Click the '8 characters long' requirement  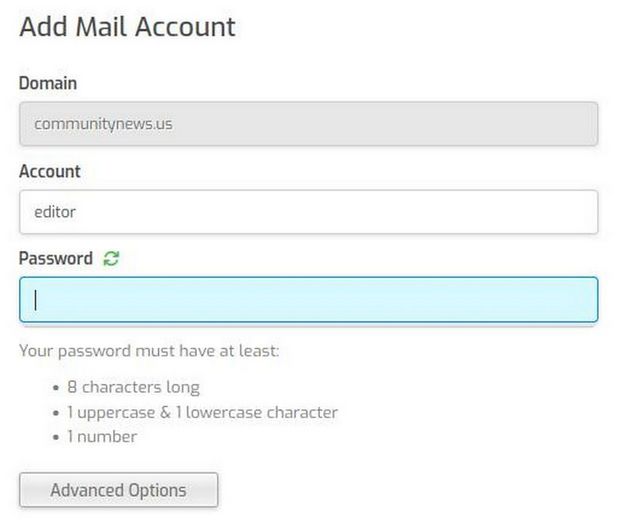[x=133, y=387]
